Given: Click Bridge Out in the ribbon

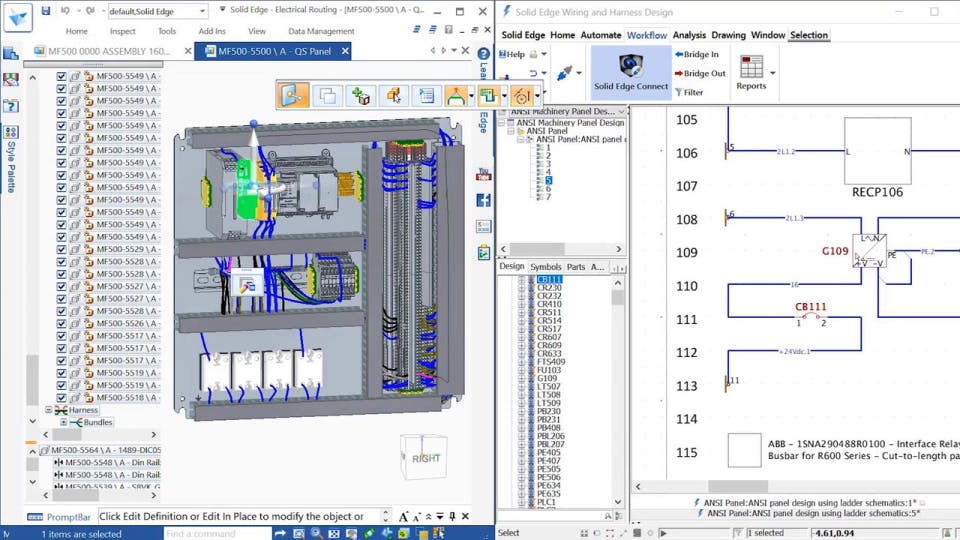Looking at the screenshot, I should [700, 73].
